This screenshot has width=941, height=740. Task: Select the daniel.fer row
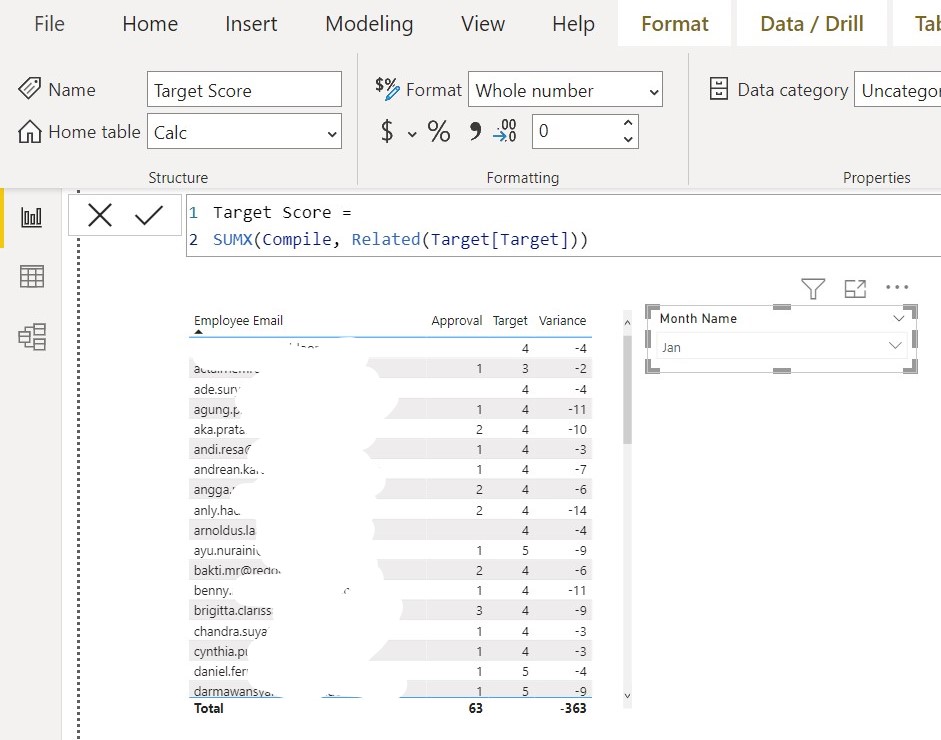tap(390, 671)
